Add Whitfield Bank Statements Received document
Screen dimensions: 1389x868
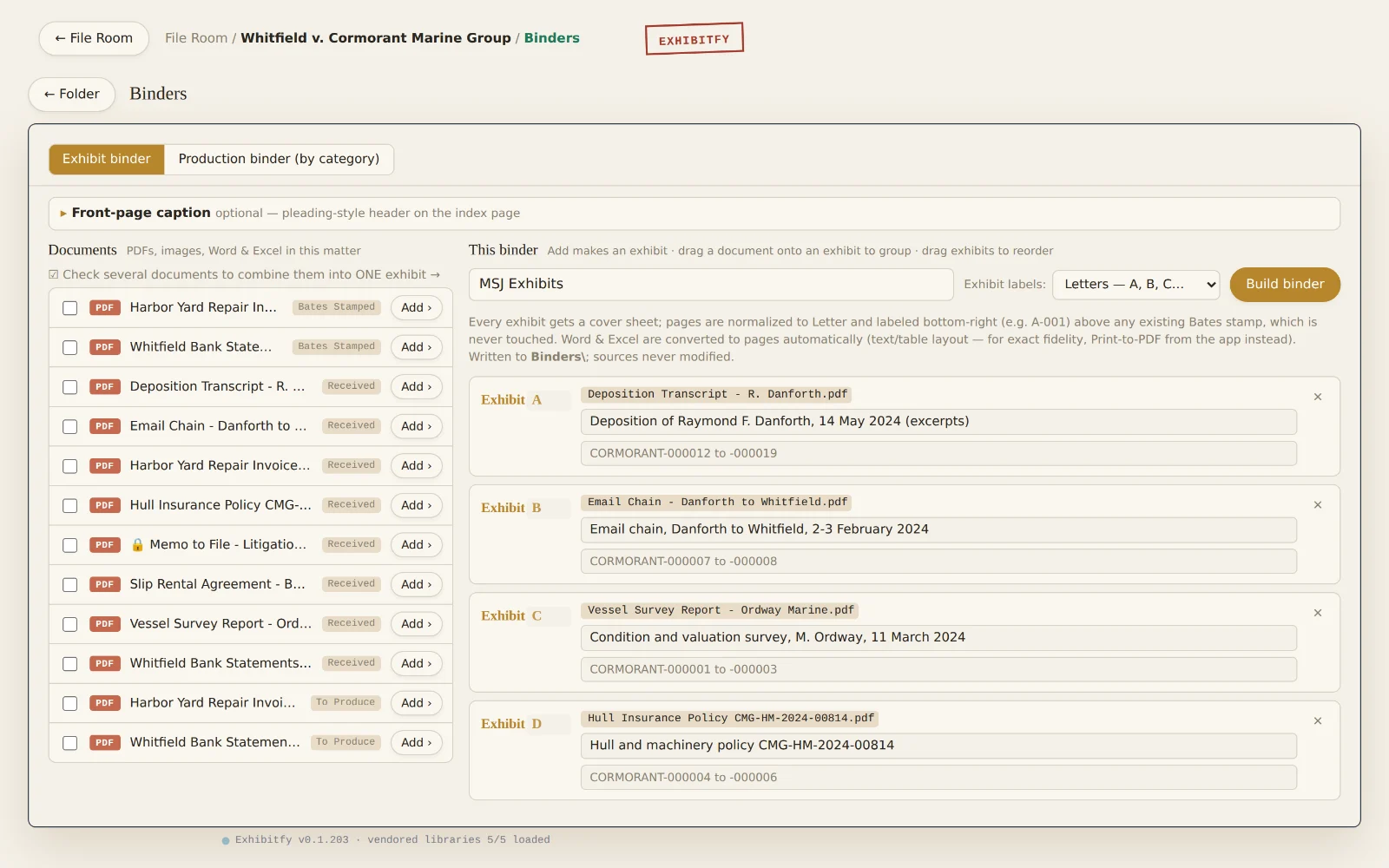coord(416,663)
